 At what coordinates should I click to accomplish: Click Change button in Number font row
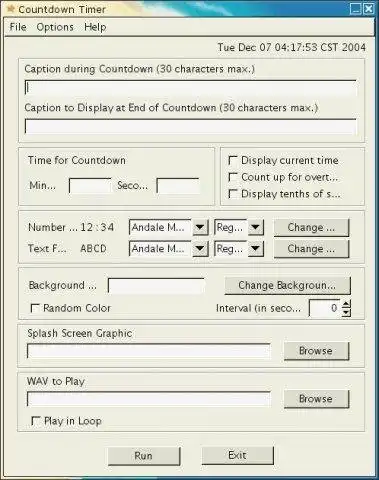(x=311, y=227)
